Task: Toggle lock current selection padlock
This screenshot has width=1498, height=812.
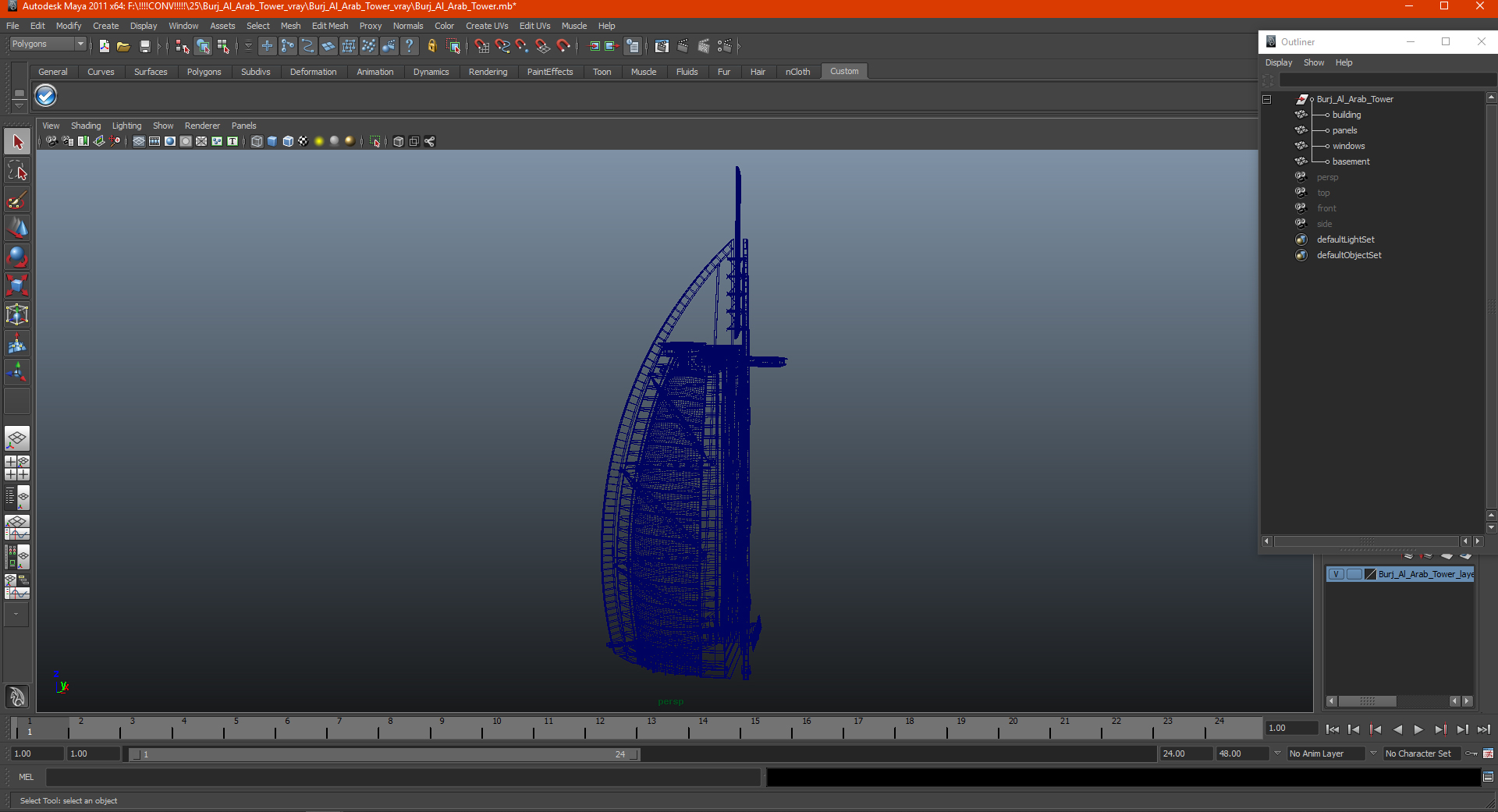Action: pos(432,47)
